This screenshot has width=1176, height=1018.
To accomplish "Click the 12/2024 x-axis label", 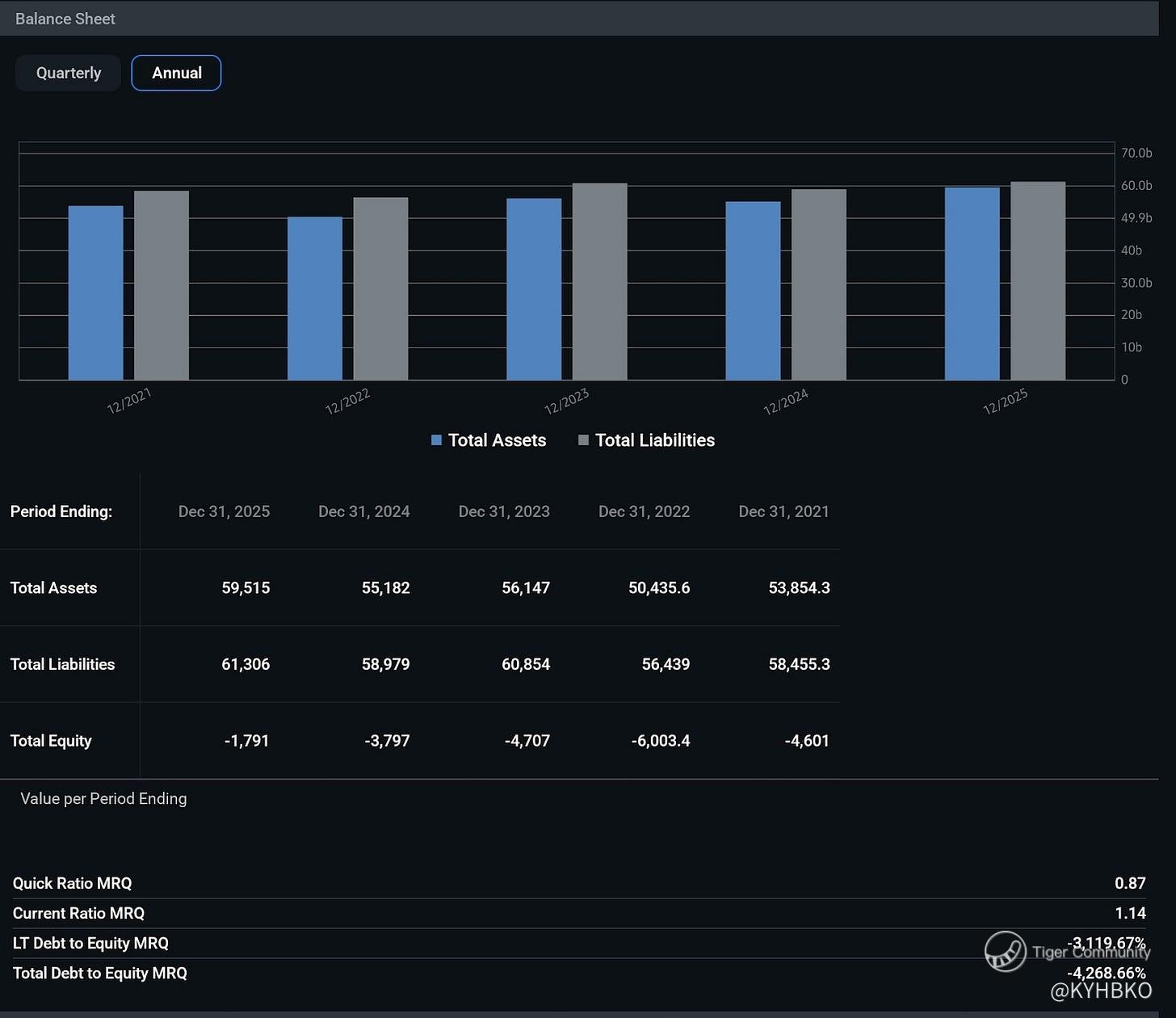I will pos(786,401).
